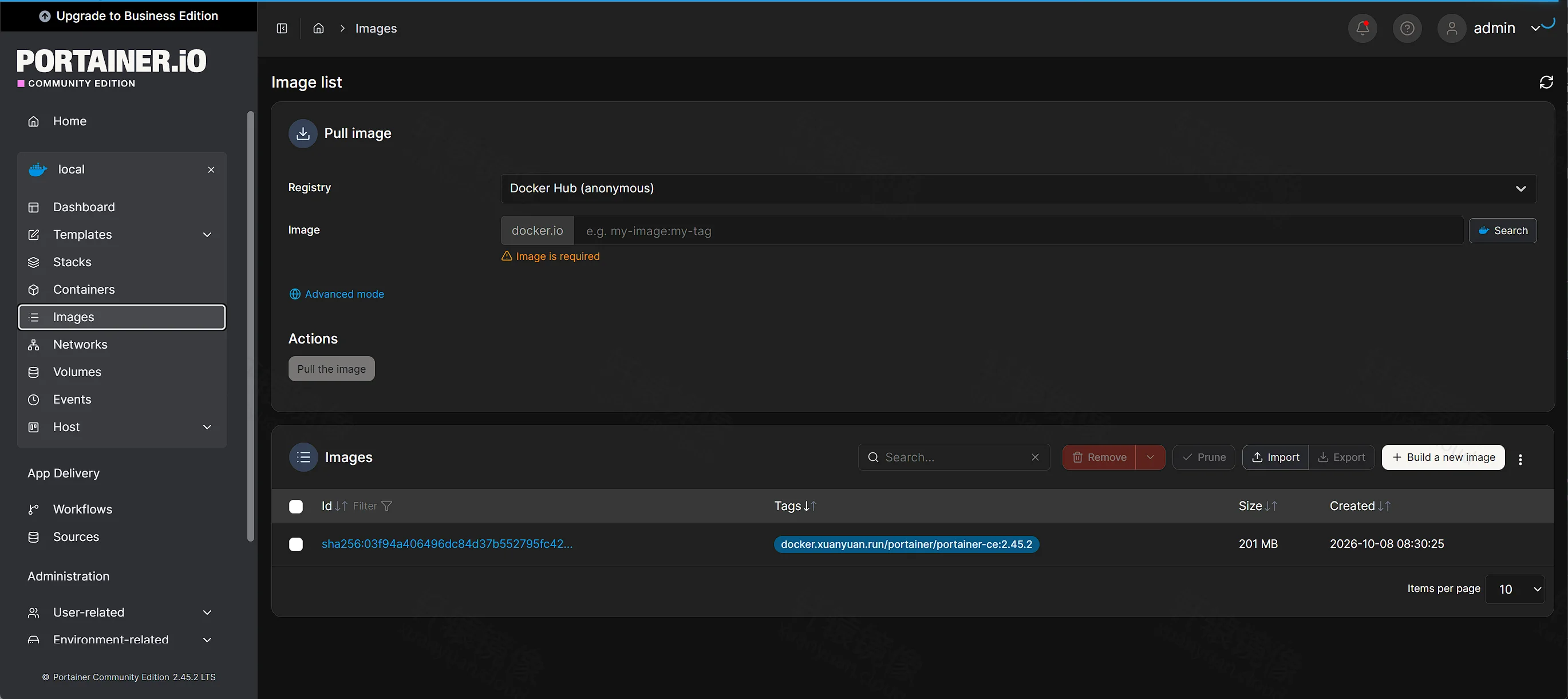Open Networks in the sidebar

[x=122, y=345]
